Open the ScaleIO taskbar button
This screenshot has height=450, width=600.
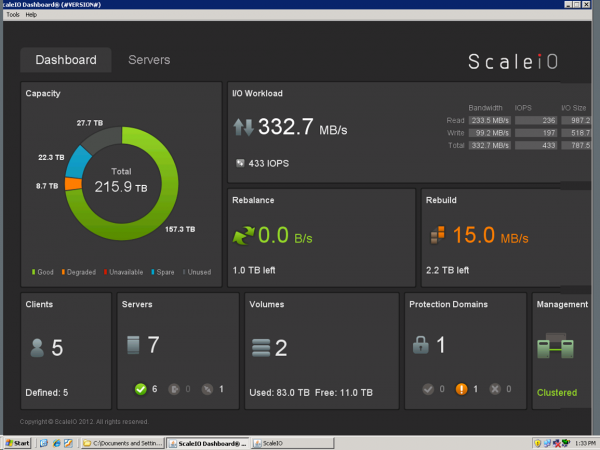[292, 443]
